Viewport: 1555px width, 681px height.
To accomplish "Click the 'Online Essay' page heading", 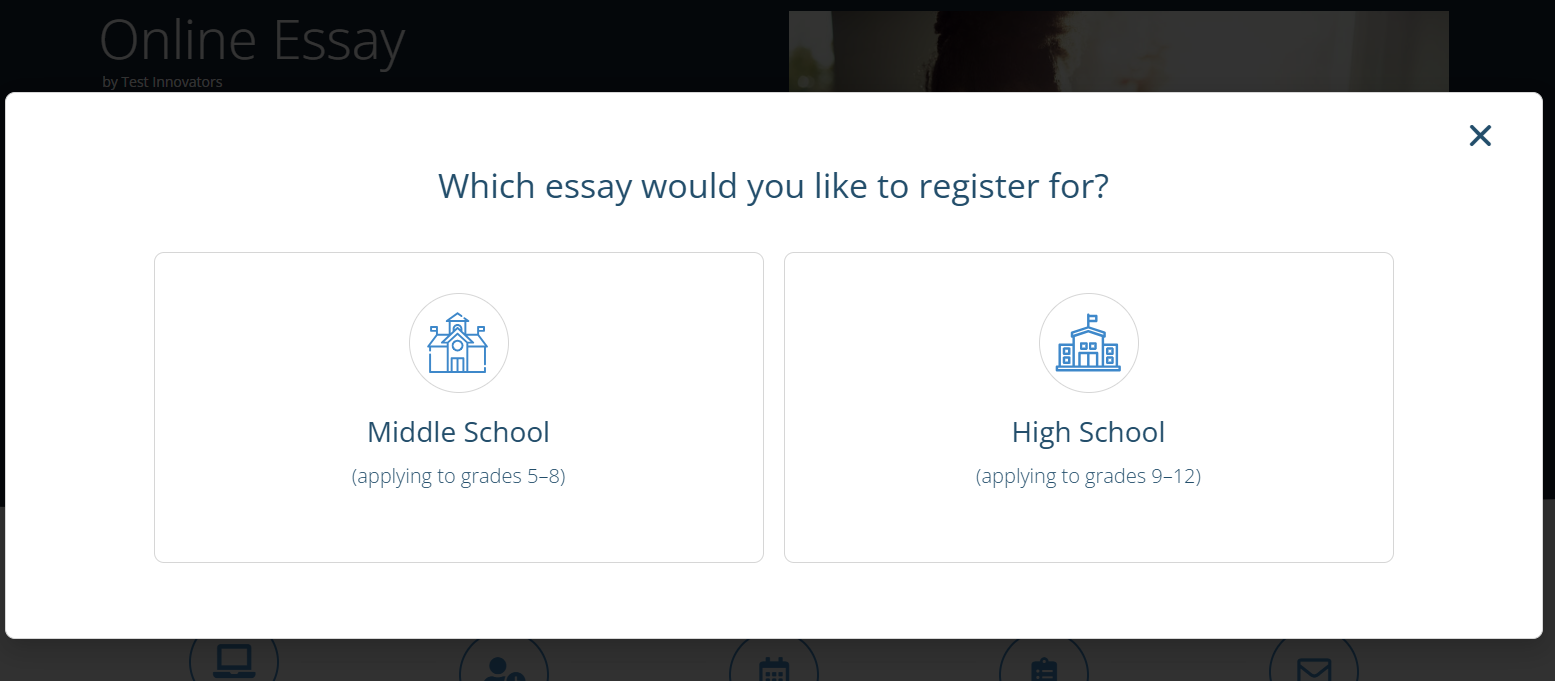I will (x=252, y=42).
